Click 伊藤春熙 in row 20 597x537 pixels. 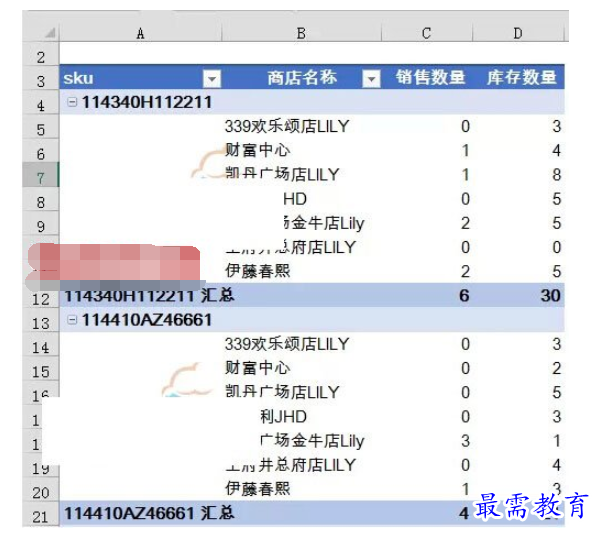[x=257, y=489]
